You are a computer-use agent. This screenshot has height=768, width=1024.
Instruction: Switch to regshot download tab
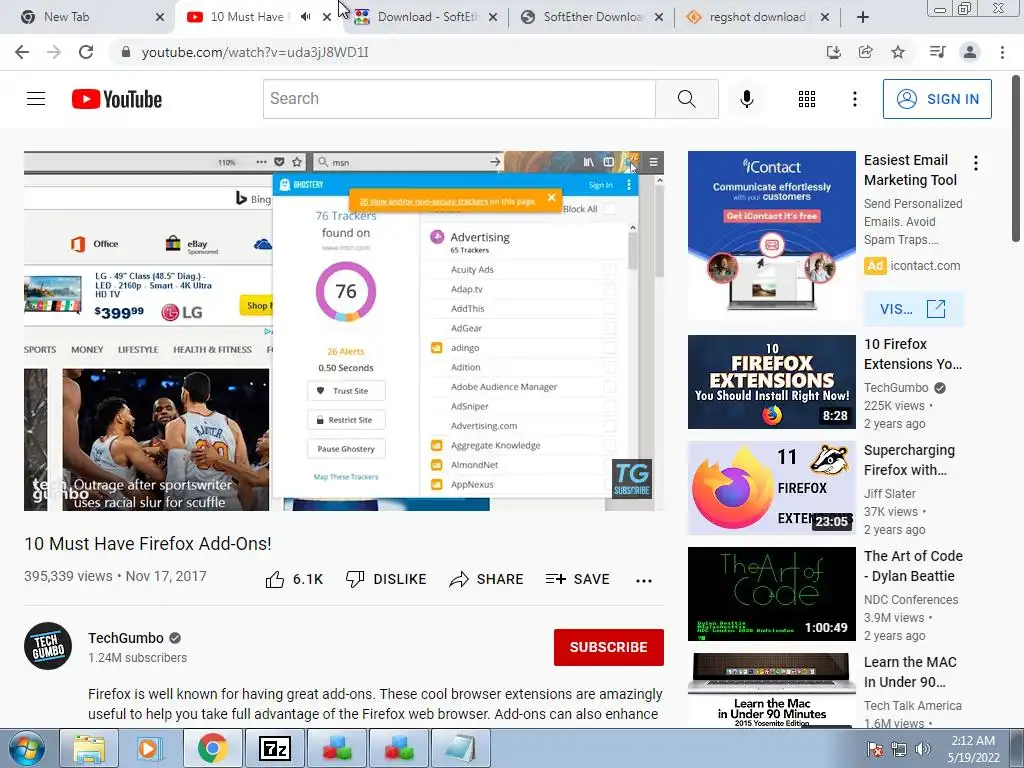[758, 17]
